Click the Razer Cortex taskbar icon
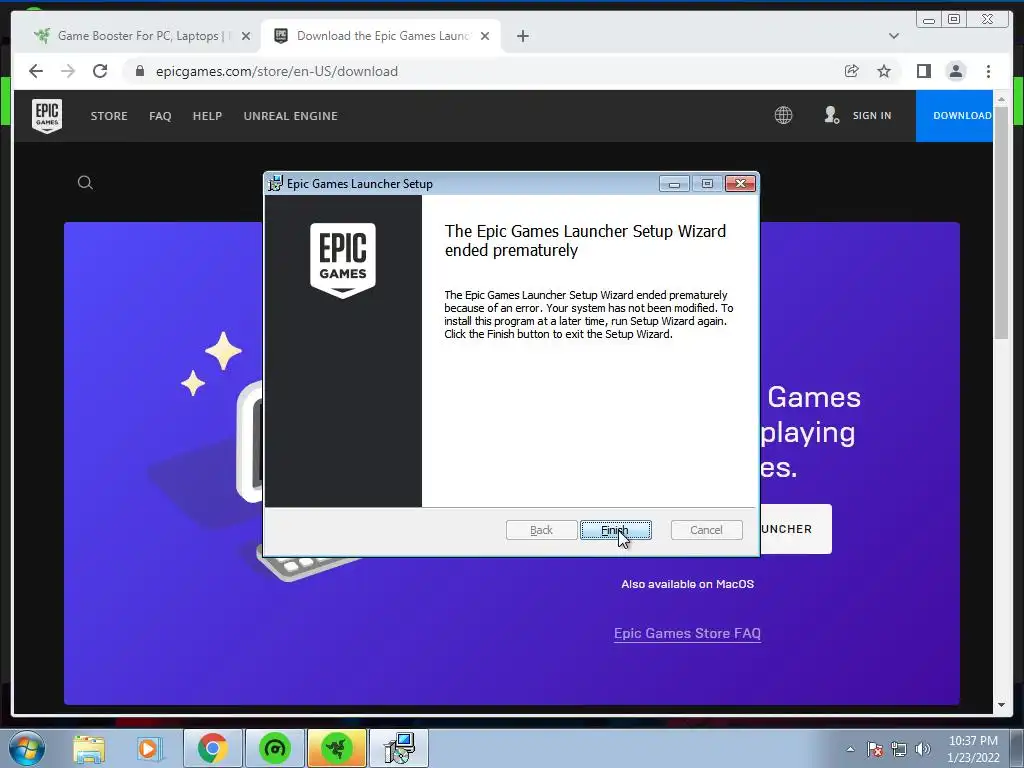 pyautogui.click(x=337, y=748)
